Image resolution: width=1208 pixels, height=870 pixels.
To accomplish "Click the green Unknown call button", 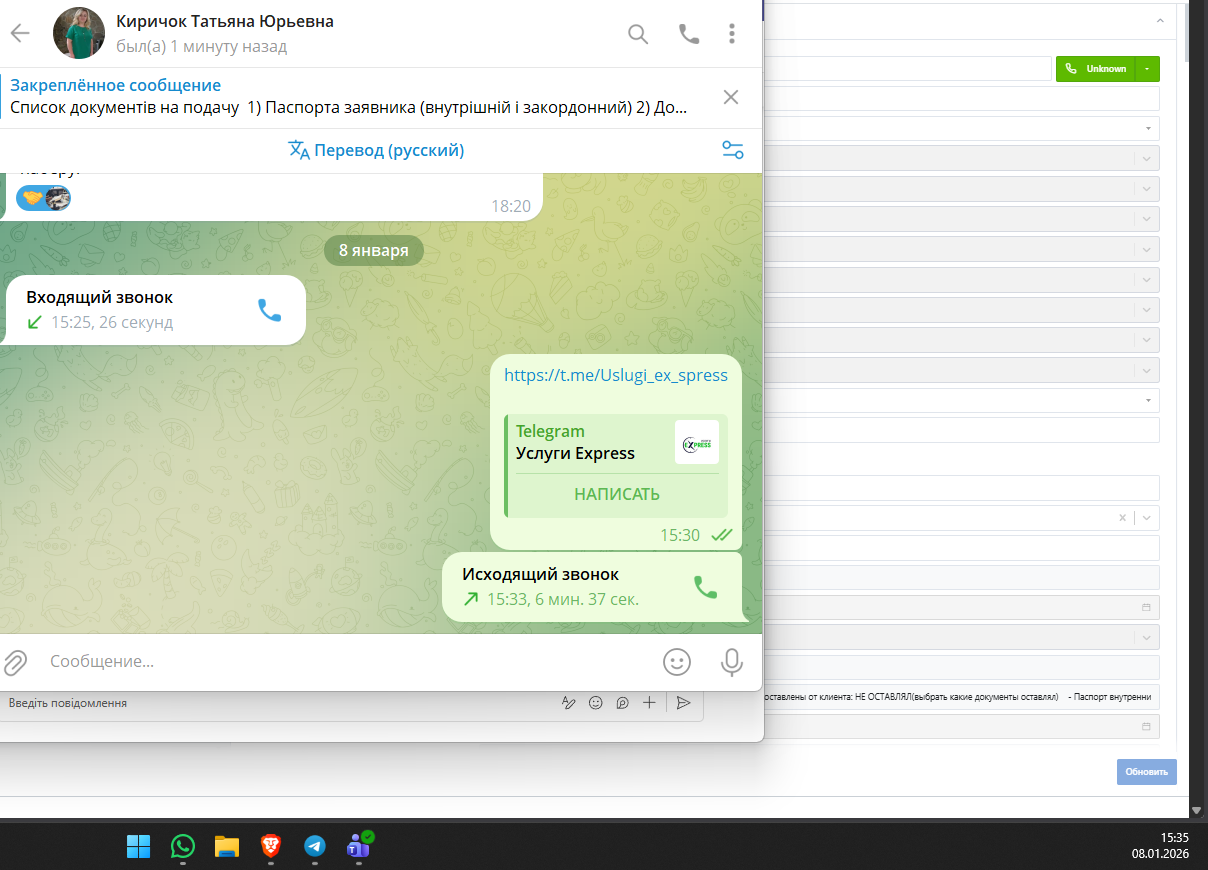I will pos(1096,69).
